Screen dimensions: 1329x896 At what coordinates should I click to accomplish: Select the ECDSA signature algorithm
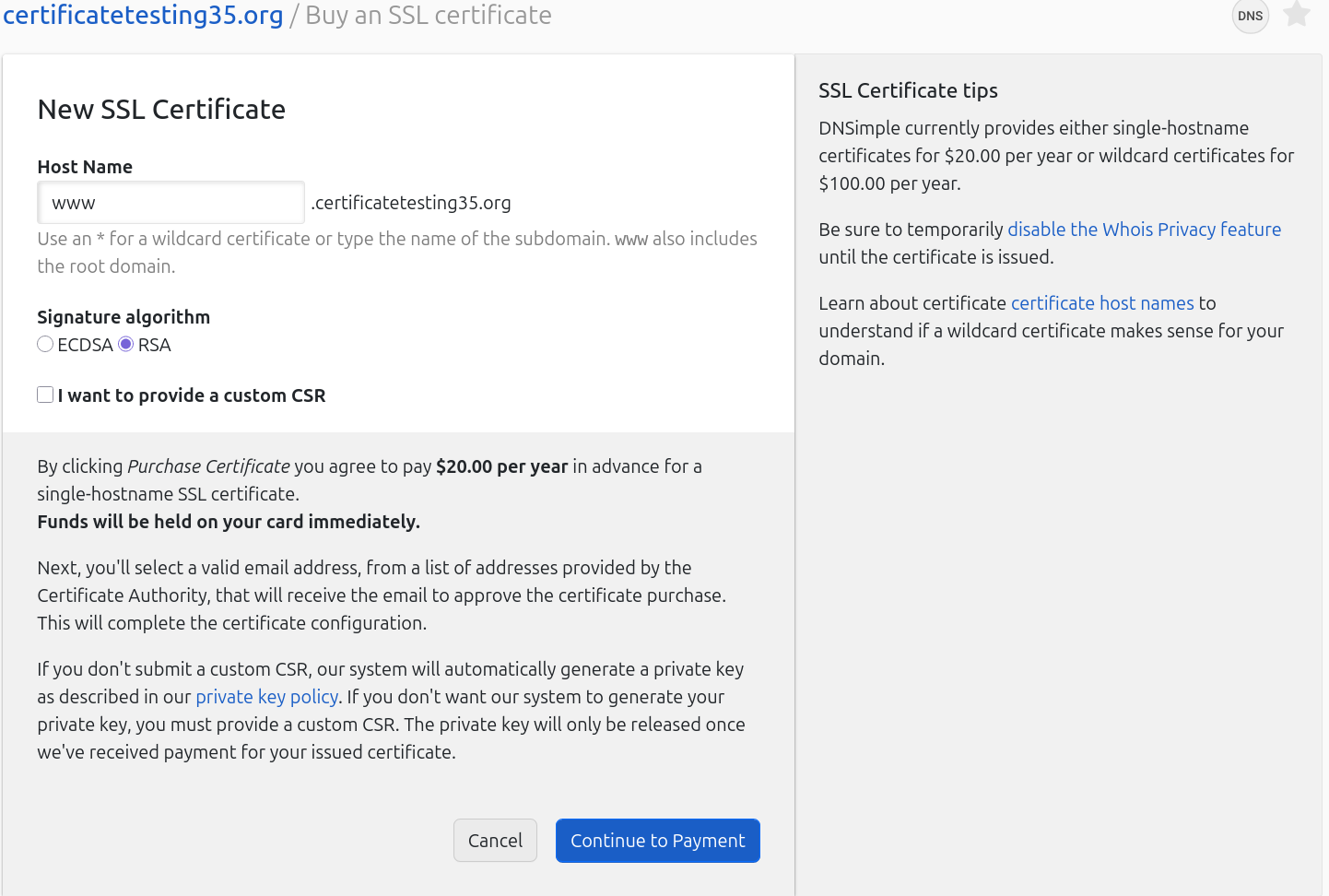45,345
